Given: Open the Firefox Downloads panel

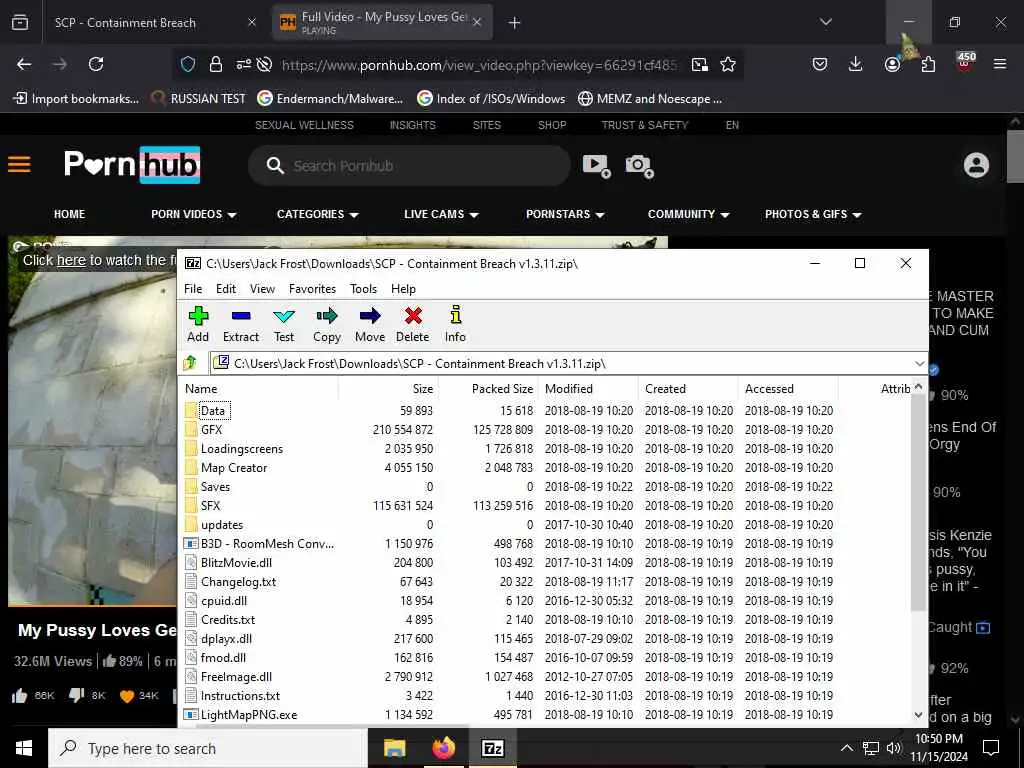Looking at the screenshot, I should coord(856,64).
